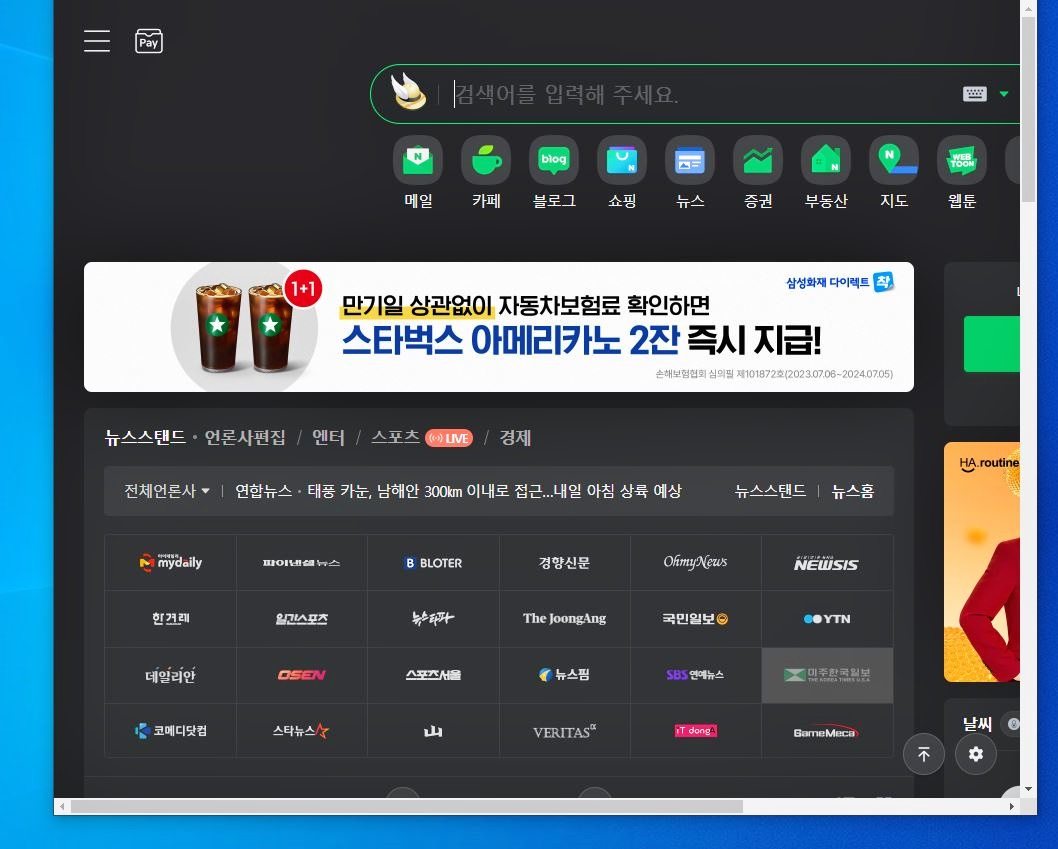Open the GameMeca press logo
The width and height of the screenshot is (1058, 849).
click(x=827, y=731)
